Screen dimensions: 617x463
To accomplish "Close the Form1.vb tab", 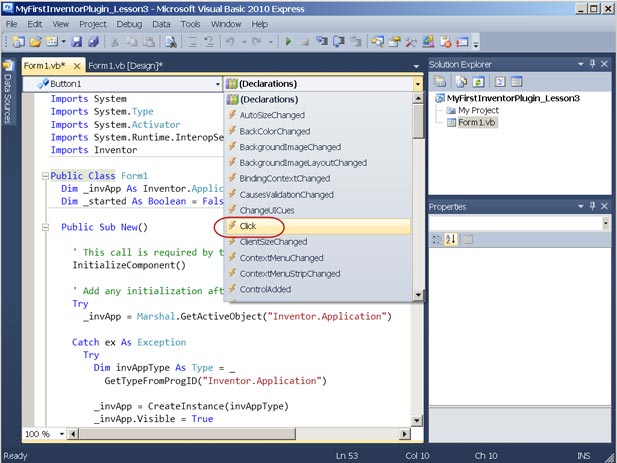I will [x=77, y=66].
